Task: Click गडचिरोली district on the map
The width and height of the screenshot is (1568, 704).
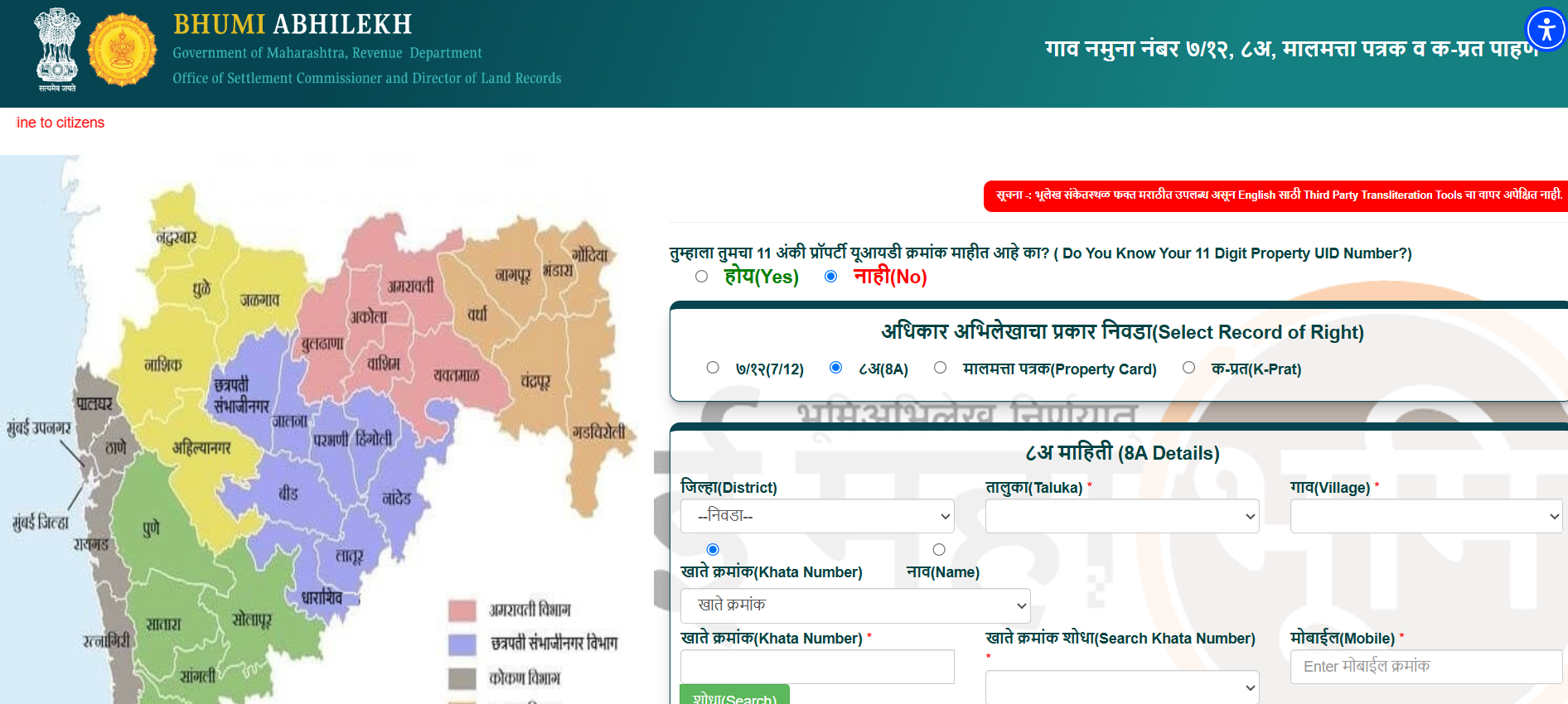Action: tap(598, 432)
